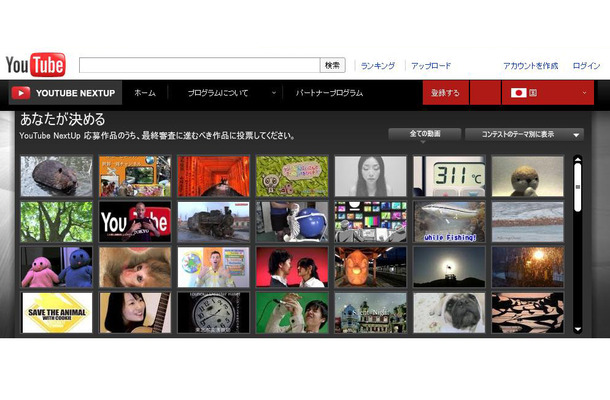The image size is (610, 400).
Task: Open the アップロード link
Action: pyautogui.click(x=431, y=66)
